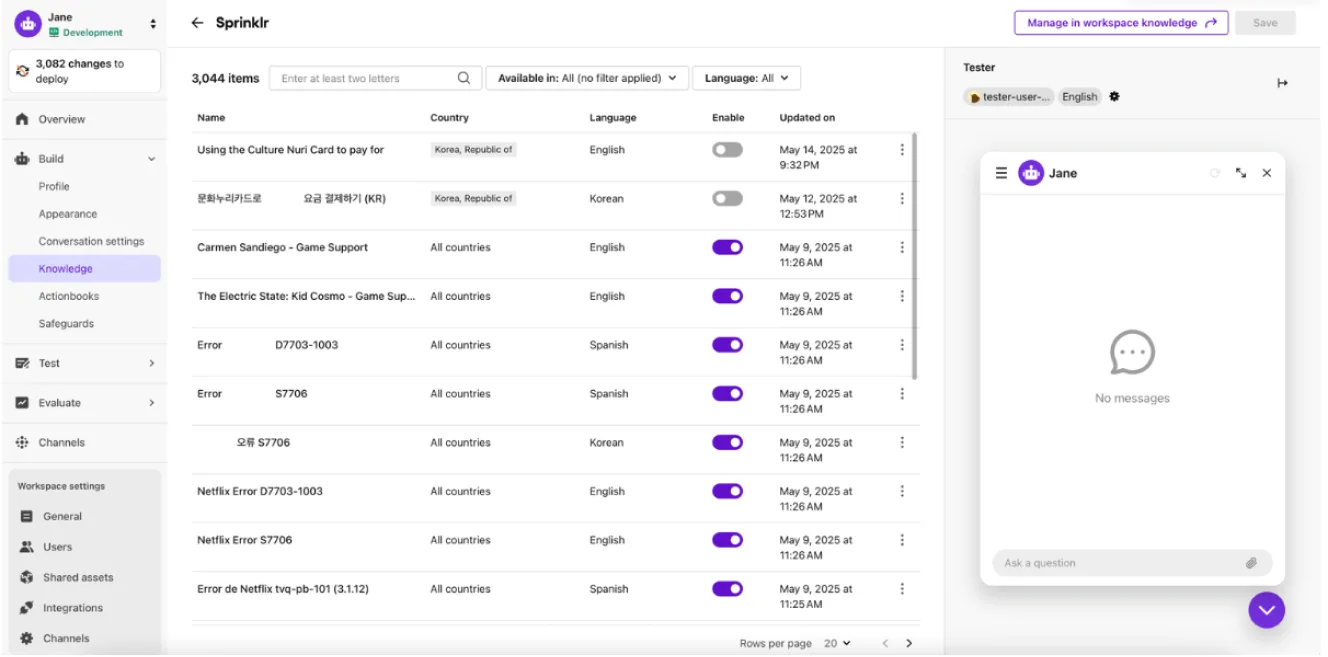
Task: Click the Ask a question input
Action: [1132, 563]
